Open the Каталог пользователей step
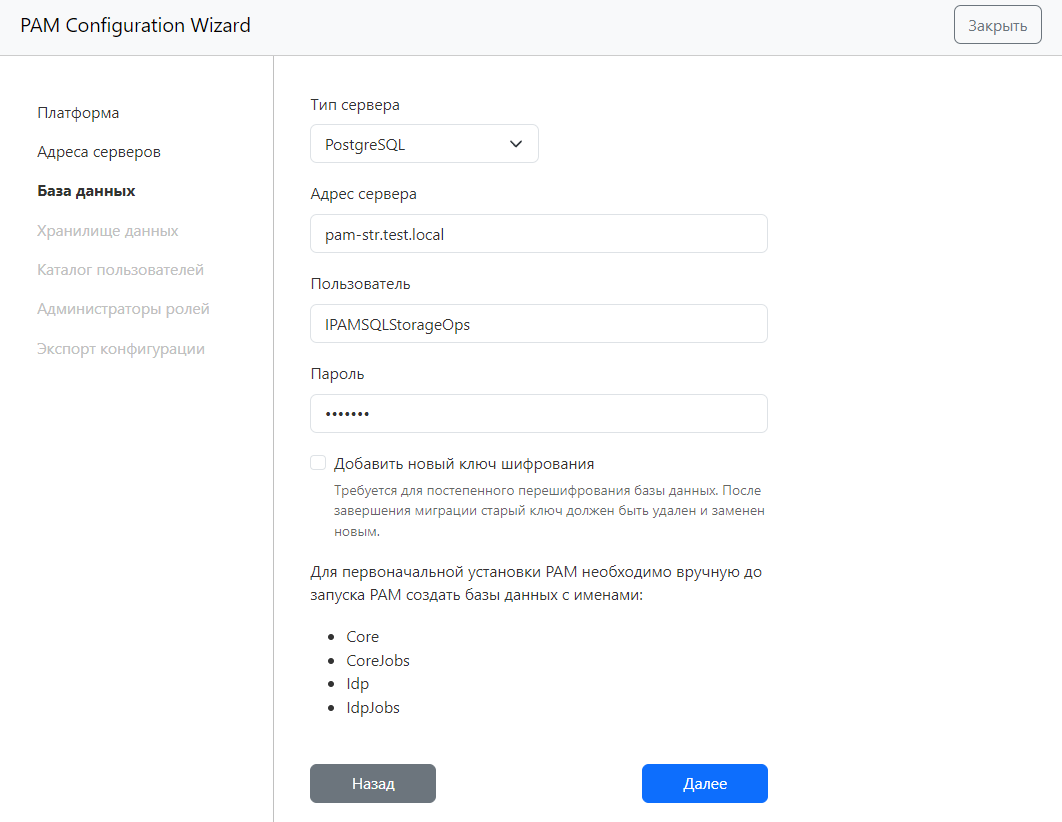 pos(120,270)
